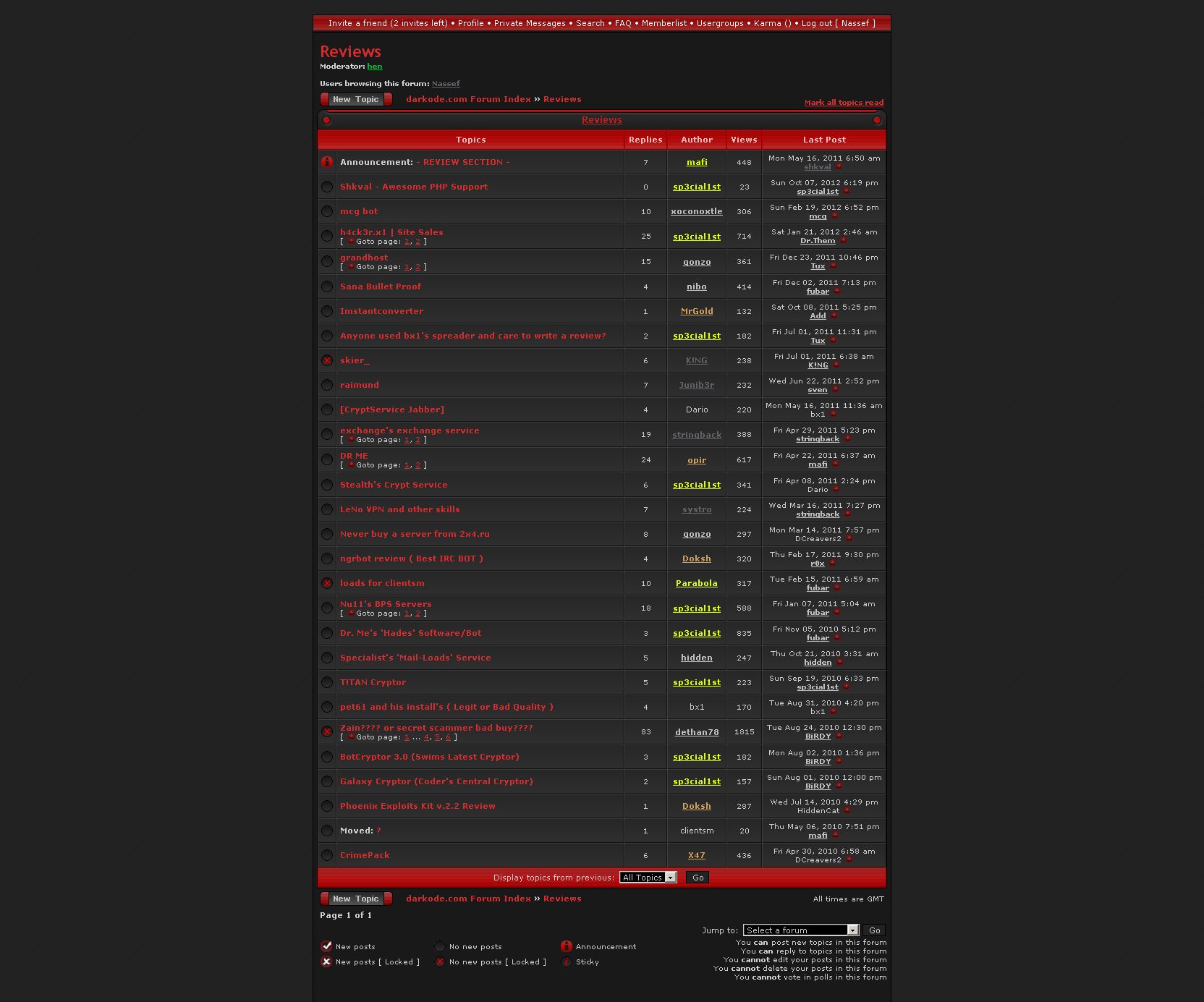Click the announcement icon beside REVIEW SECTION topic
Screen dimensions: 1204x1002
click(327, 162)
